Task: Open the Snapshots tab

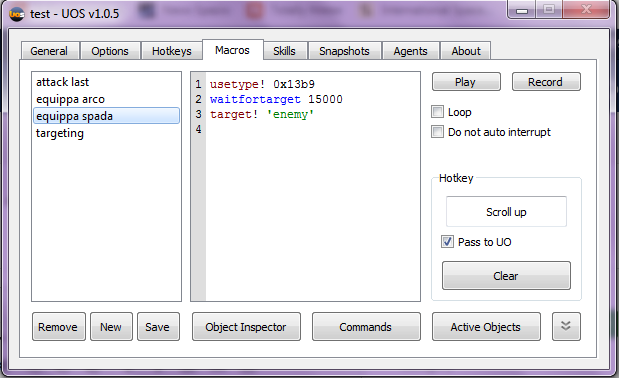Action: (x=344, y=51)
